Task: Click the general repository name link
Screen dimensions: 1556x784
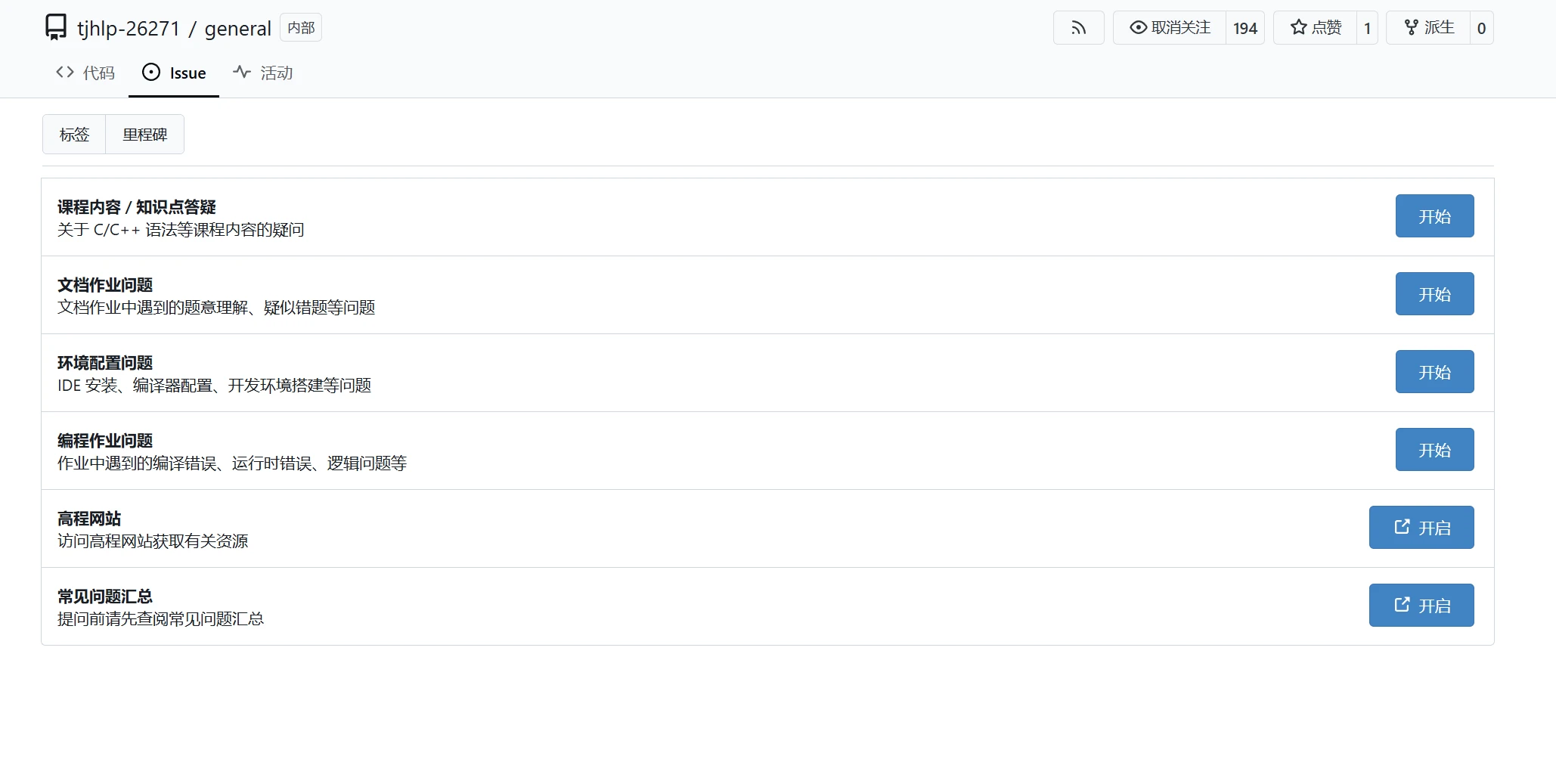Action: 237,29
